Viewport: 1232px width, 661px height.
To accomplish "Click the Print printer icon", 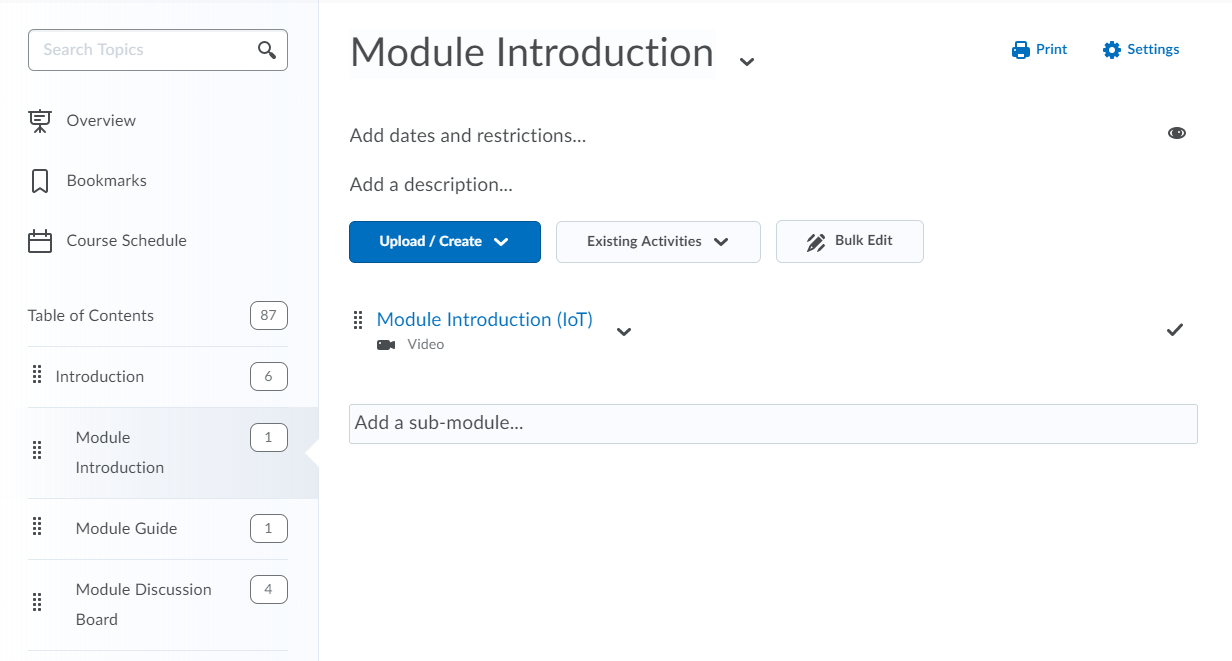I will coord(1020,50).
